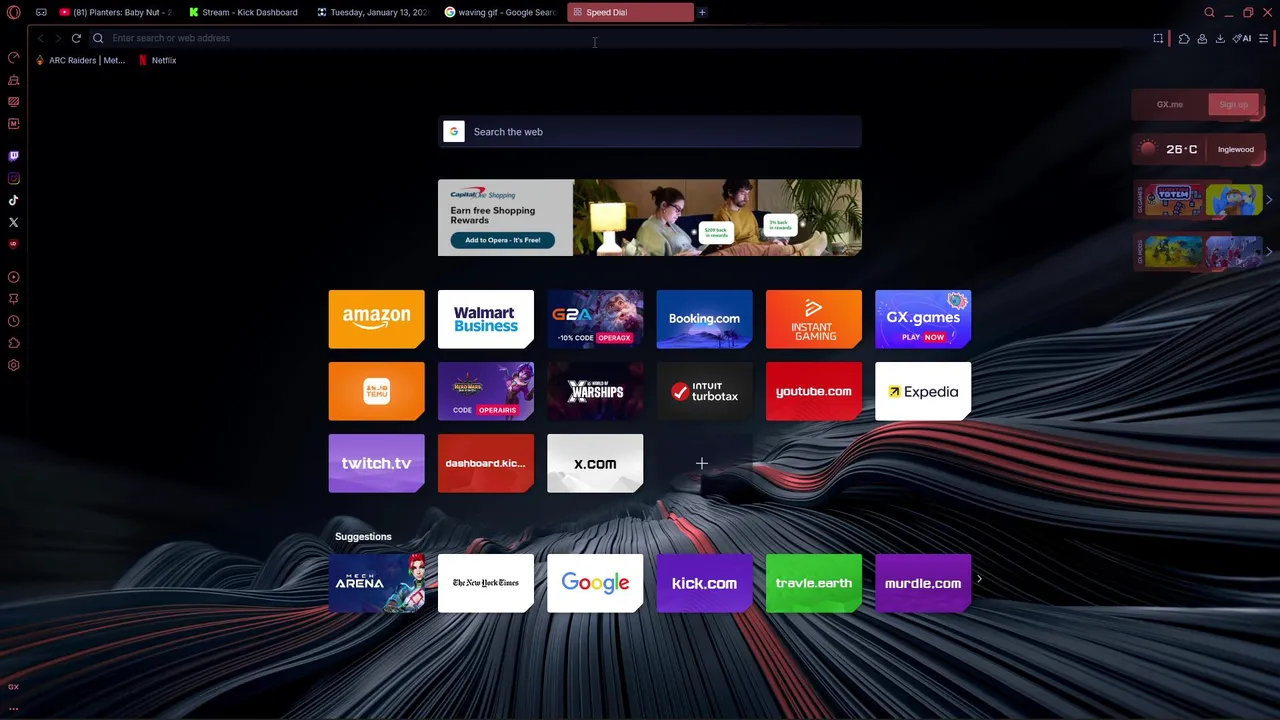Open the Walmart Business tile
1280x720 pixels.
pos(486,319)
